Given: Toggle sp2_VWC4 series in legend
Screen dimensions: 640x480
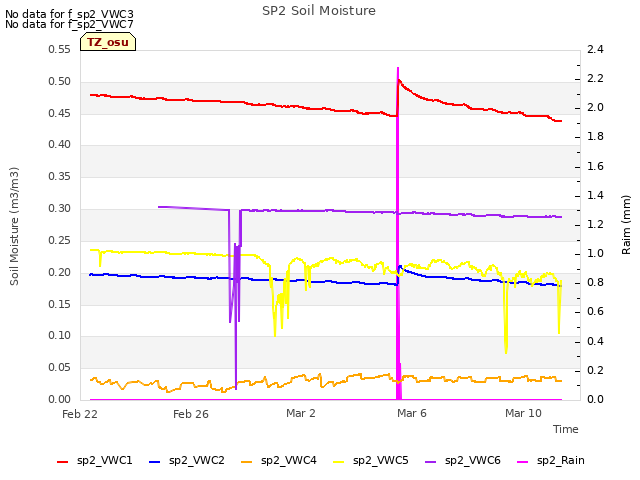Looking at the screenshot, I should point(279,461).
